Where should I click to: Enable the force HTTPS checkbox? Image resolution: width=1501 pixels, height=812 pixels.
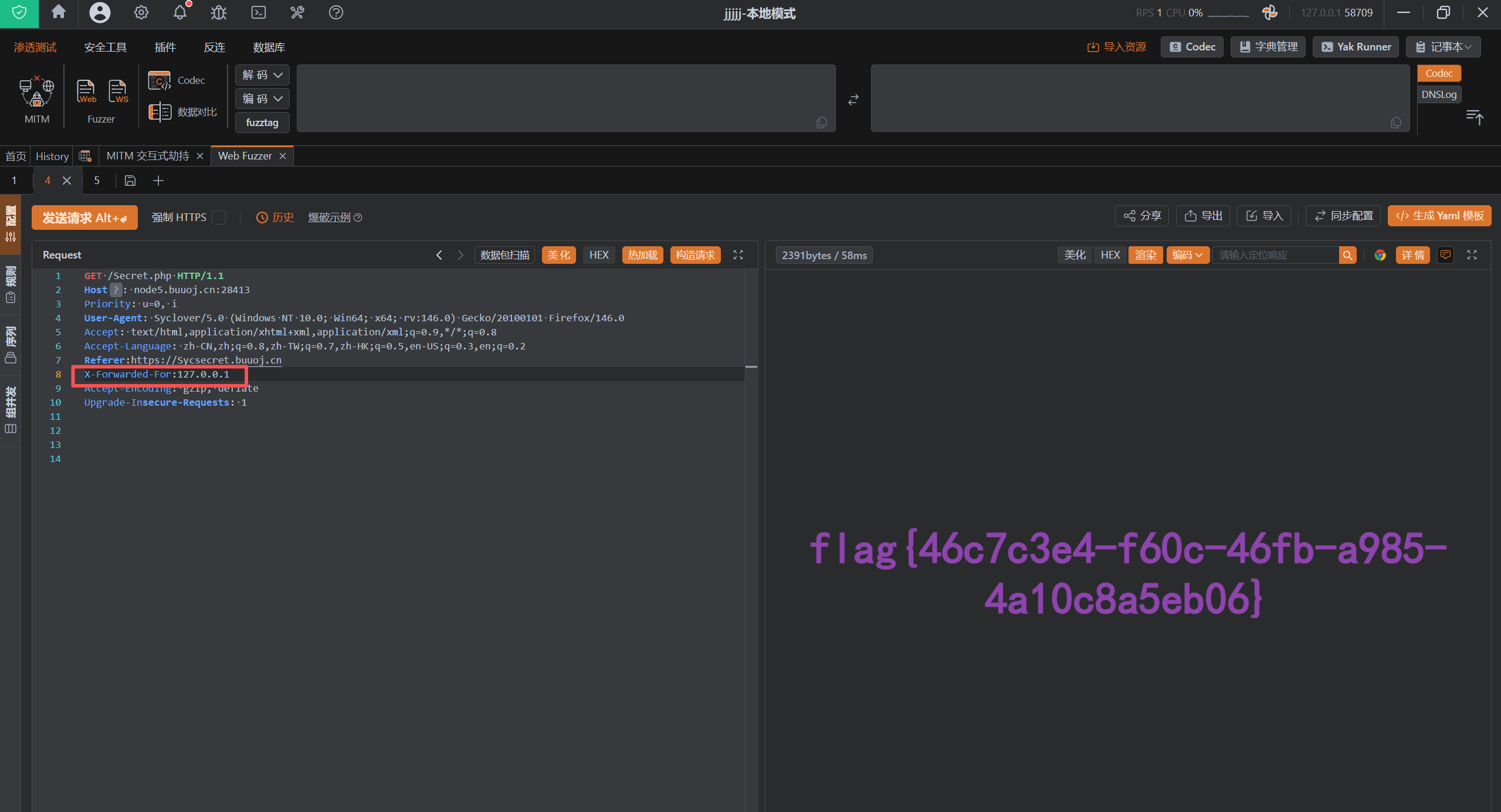(x=219, y=218)
